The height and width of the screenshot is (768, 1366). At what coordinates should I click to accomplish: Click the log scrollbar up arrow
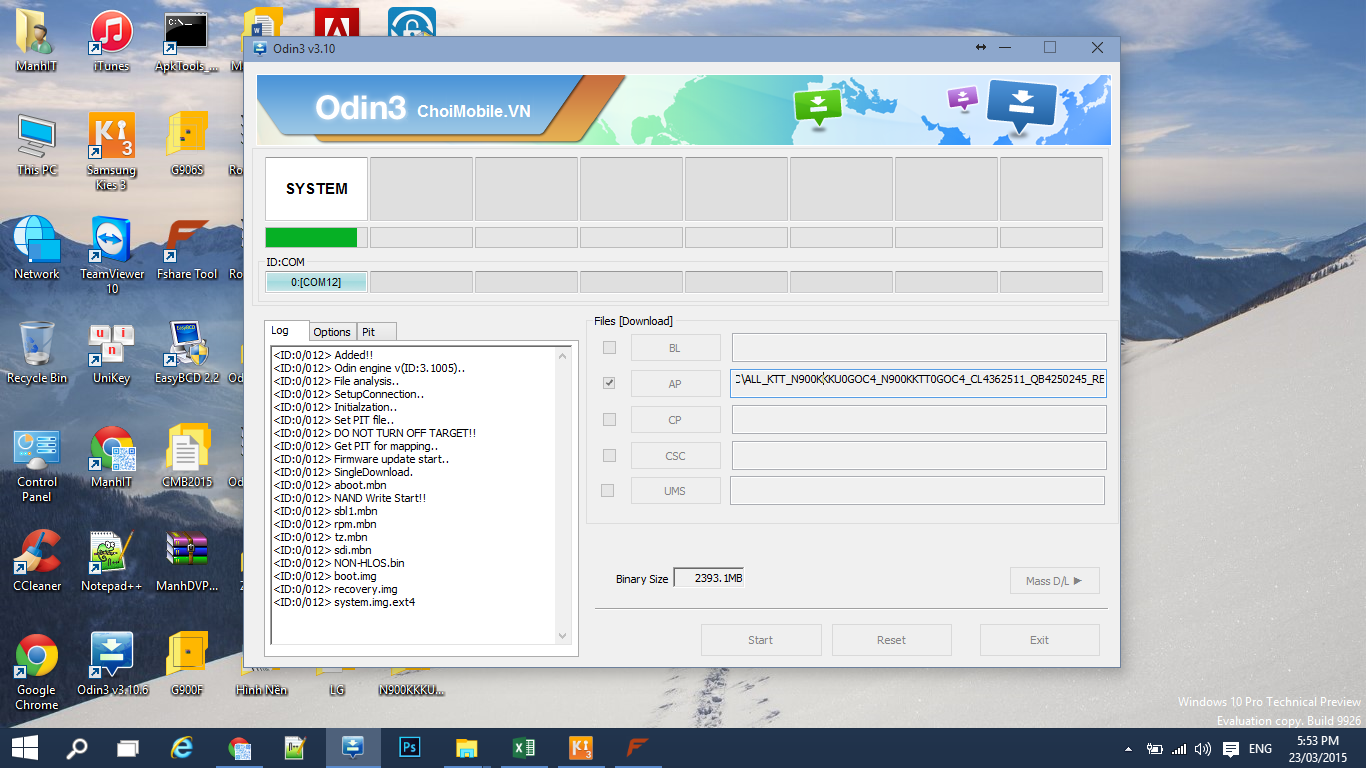point(563,355)
